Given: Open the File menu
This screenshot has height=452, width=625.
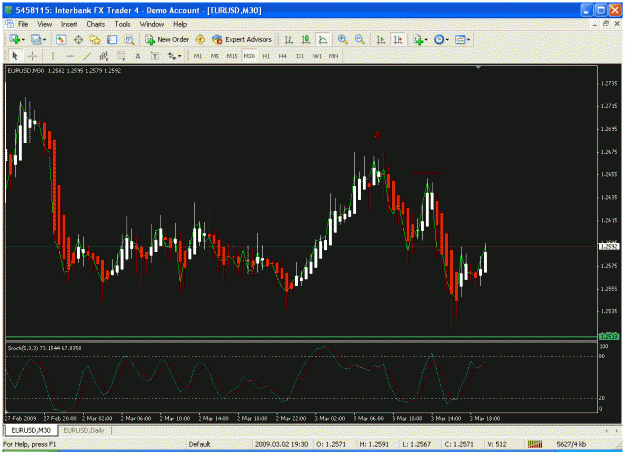Looking at the screenshot, I should (x=23, y=24).
